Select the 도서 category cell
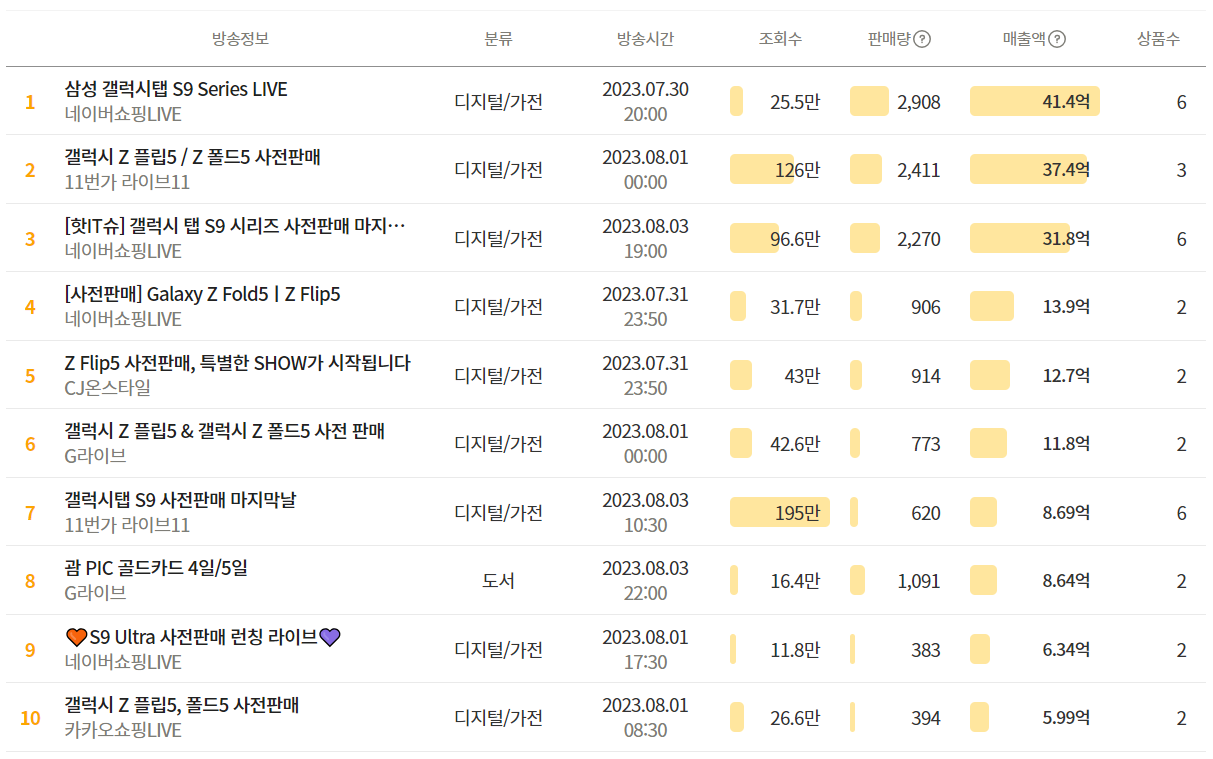This screenshot has width=1213, height=759. tap(498, 580)
